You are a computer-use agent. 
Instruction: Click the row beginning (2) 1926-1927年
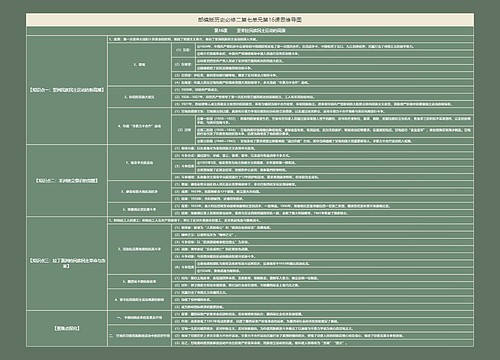coord(323,97)
